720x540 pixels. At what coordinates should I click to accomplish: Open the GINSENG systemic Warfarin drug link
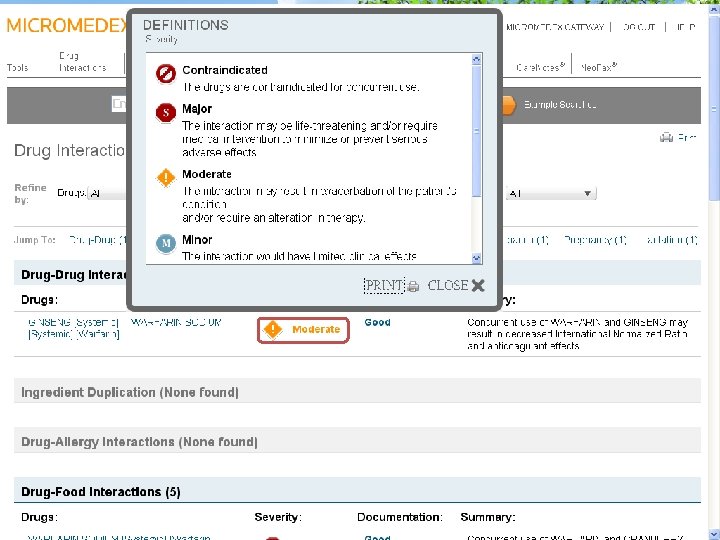pos(73,328)
